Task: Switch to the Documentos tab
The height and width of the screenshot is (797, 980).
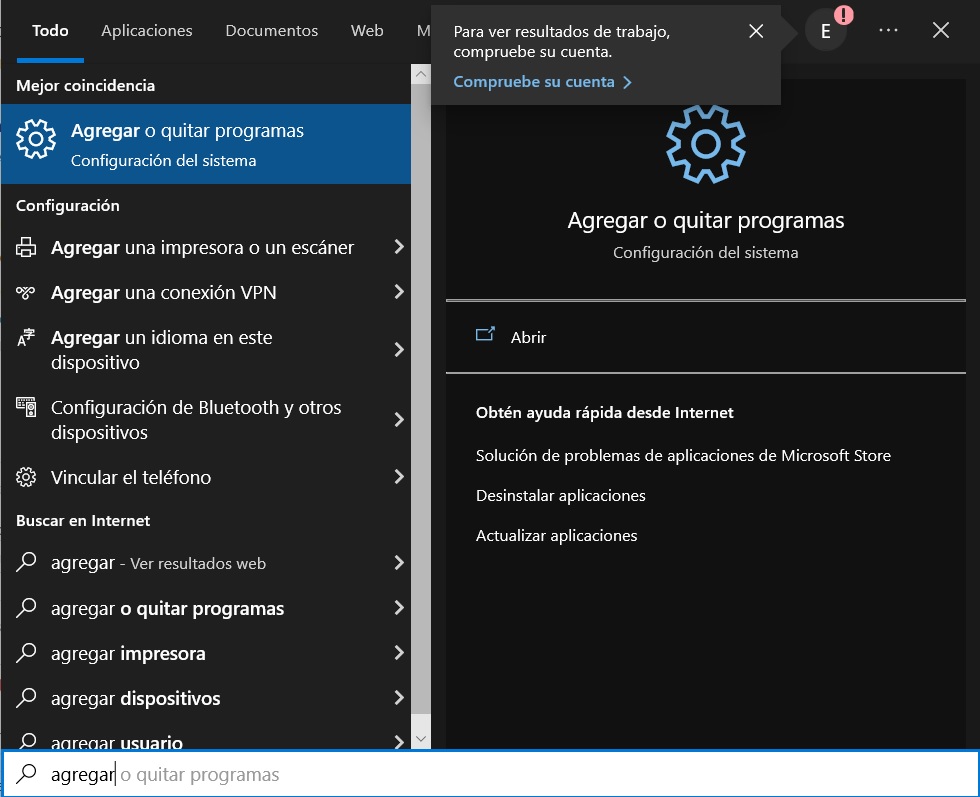Action: click(x=271, y=31)
